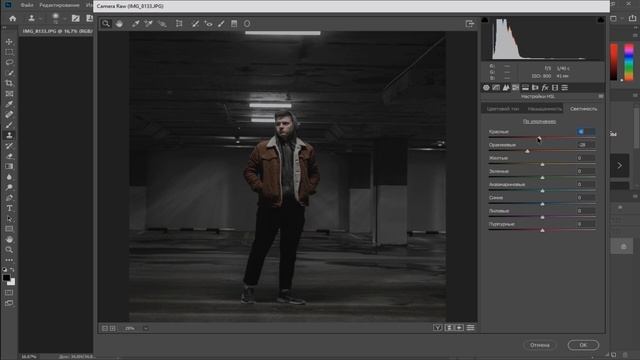
Task: Swap before and after settings button
Action: click(x=449, y=328)
